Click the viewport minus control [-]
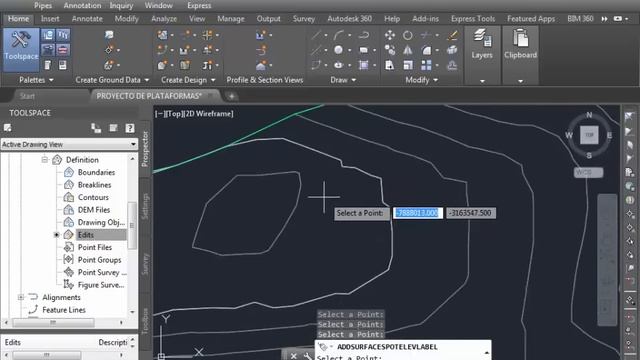640x360 pixels. tap(160, 114)
